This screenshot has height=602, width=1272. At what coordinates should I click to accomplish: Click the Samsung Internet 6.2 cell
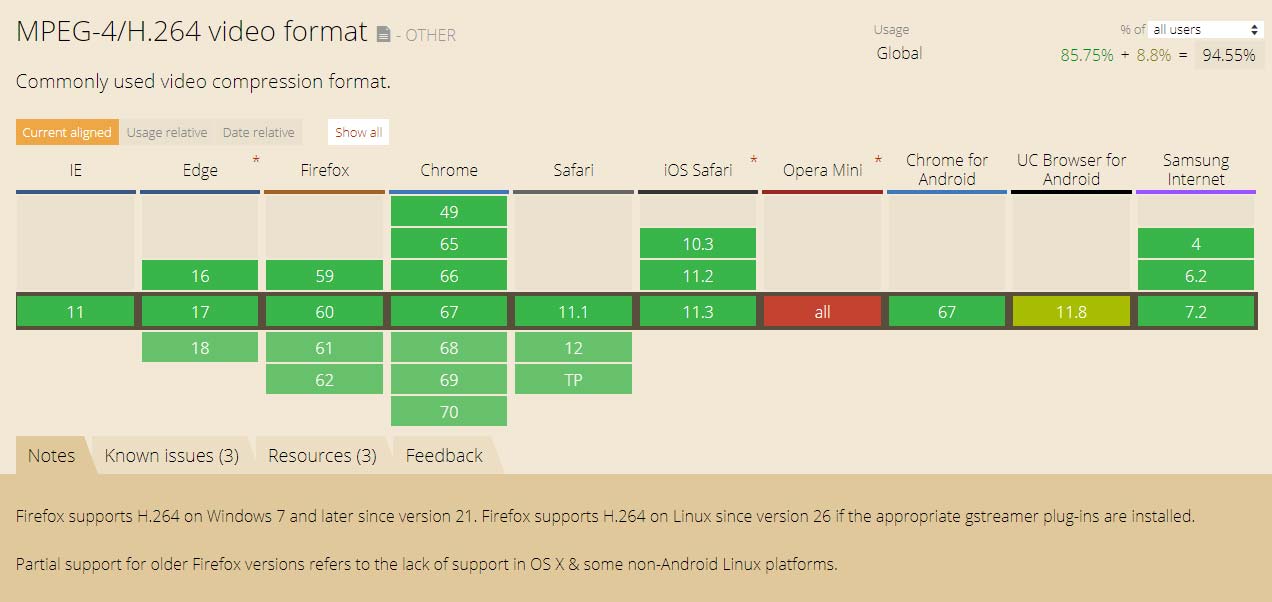[x=1196, y=276]
